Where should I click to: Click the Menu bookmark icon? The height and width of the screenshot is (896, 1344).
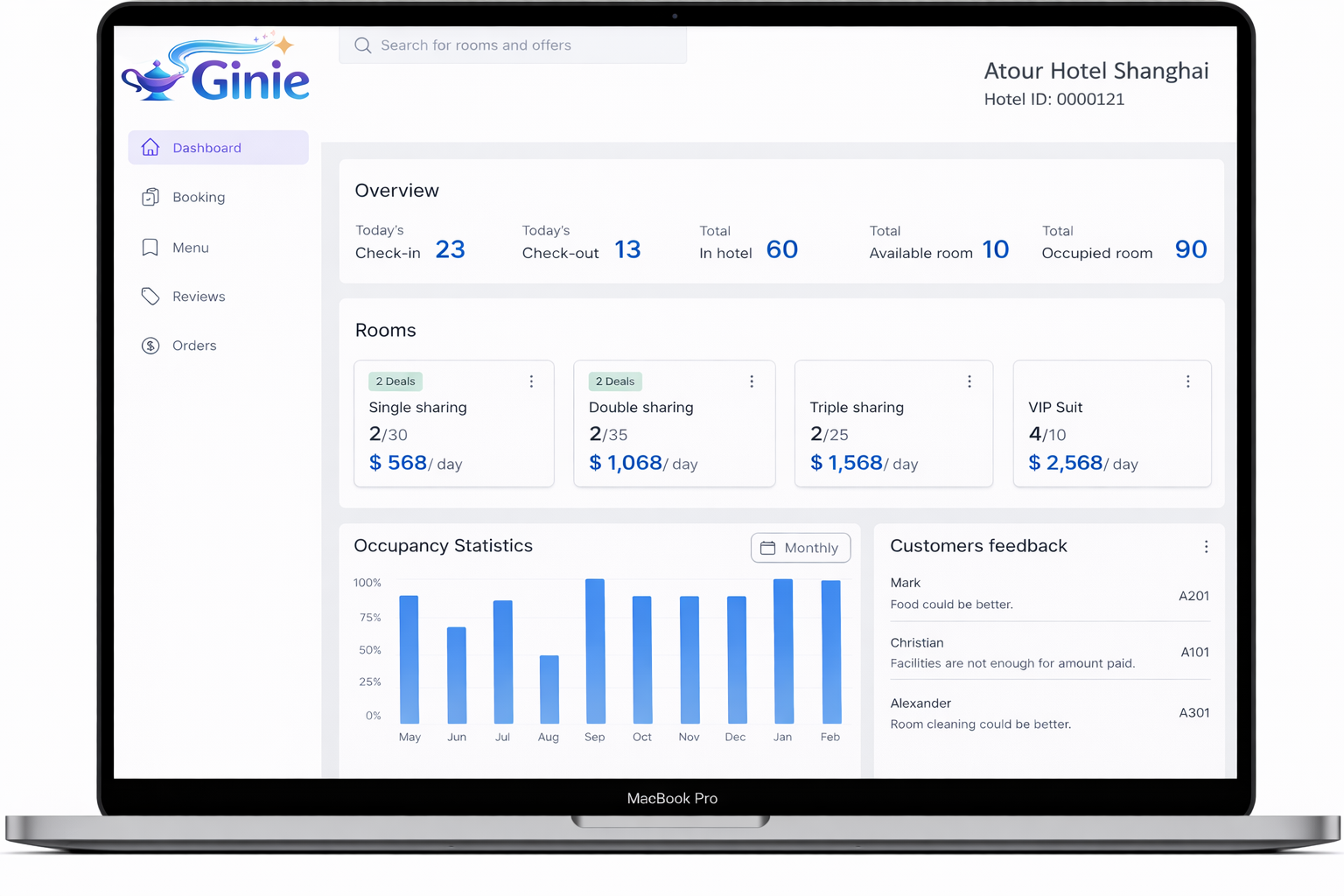click(x=150, y=248)
